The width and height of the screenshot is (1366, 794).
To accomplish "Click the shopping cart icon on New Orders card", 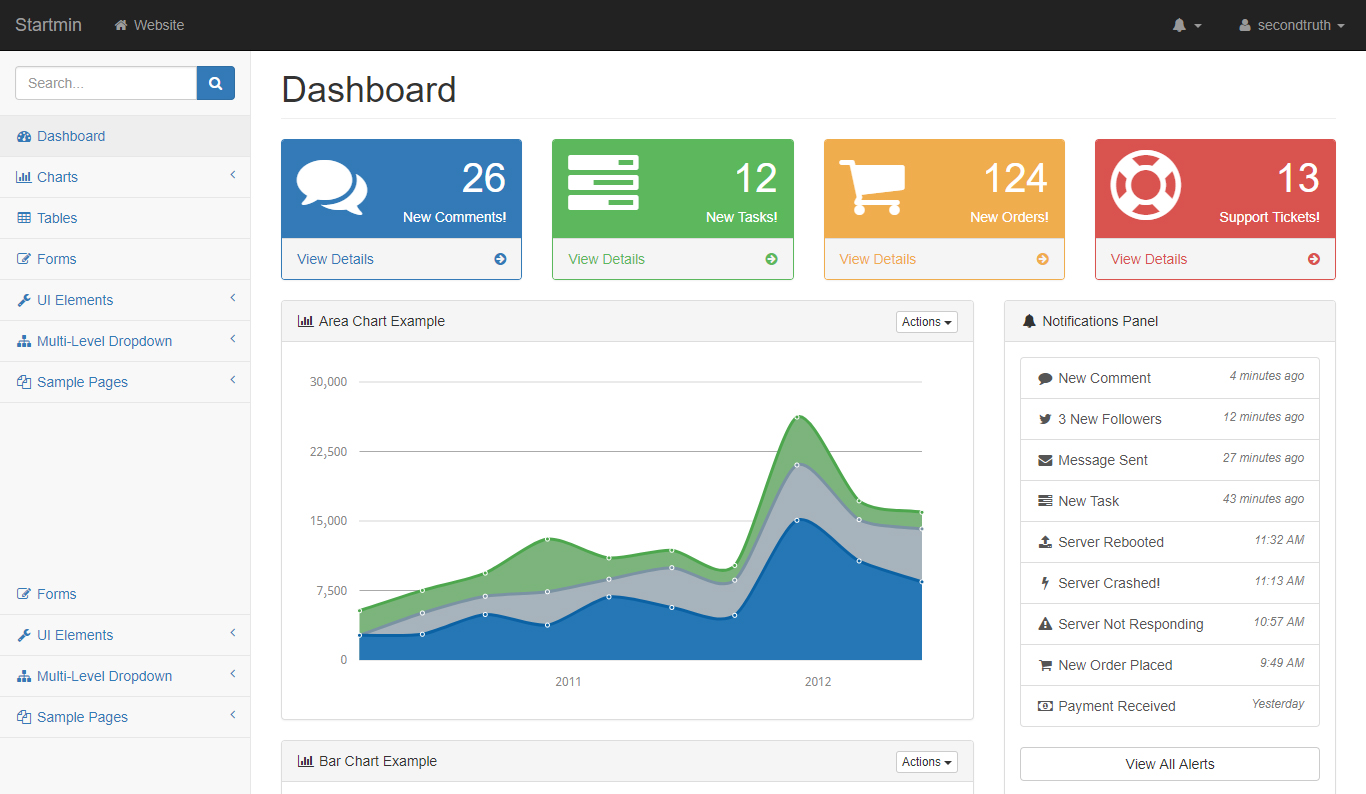I will (x=872, y=187).
